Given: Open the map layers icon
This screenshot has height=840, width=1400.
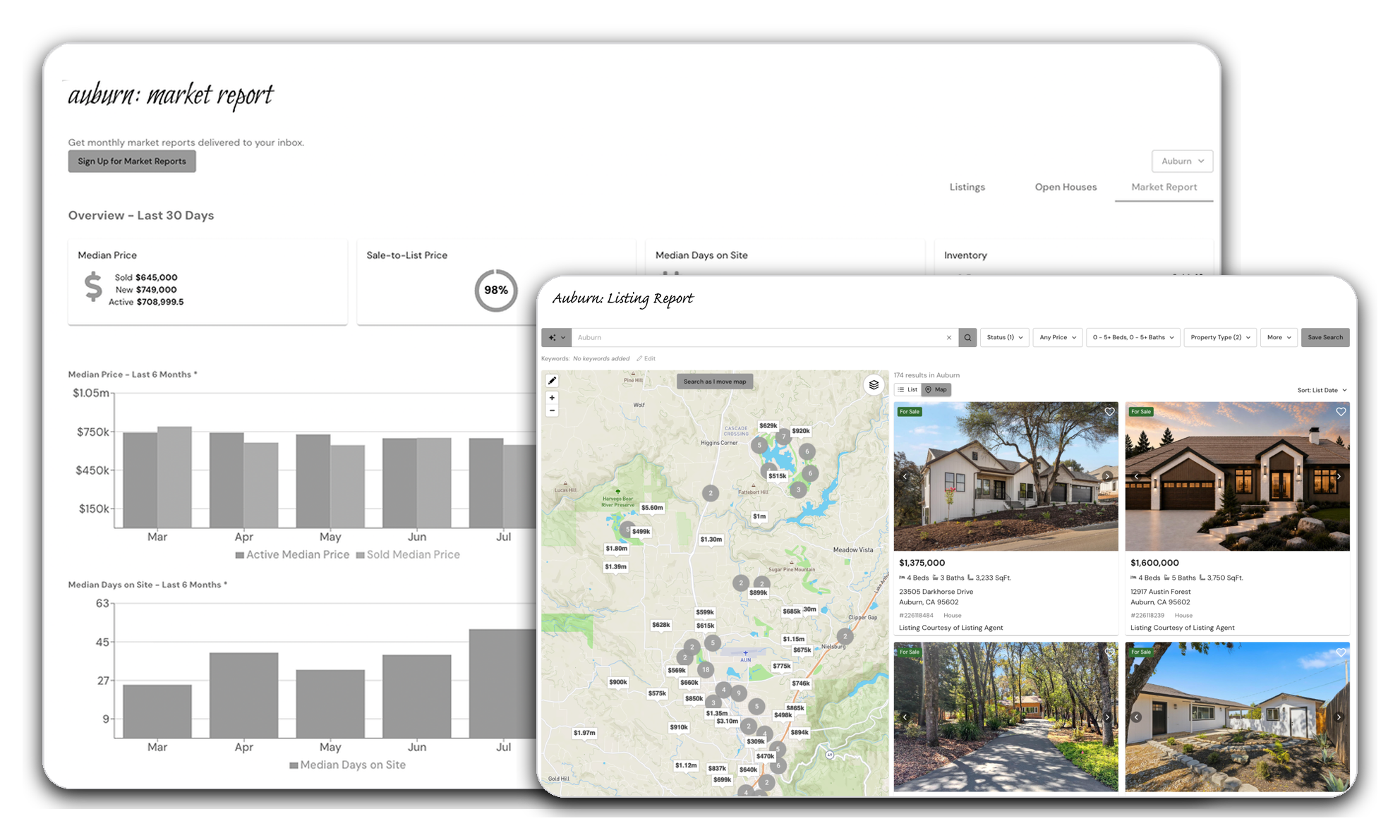Looking at the screenshot, I should 874,385.
